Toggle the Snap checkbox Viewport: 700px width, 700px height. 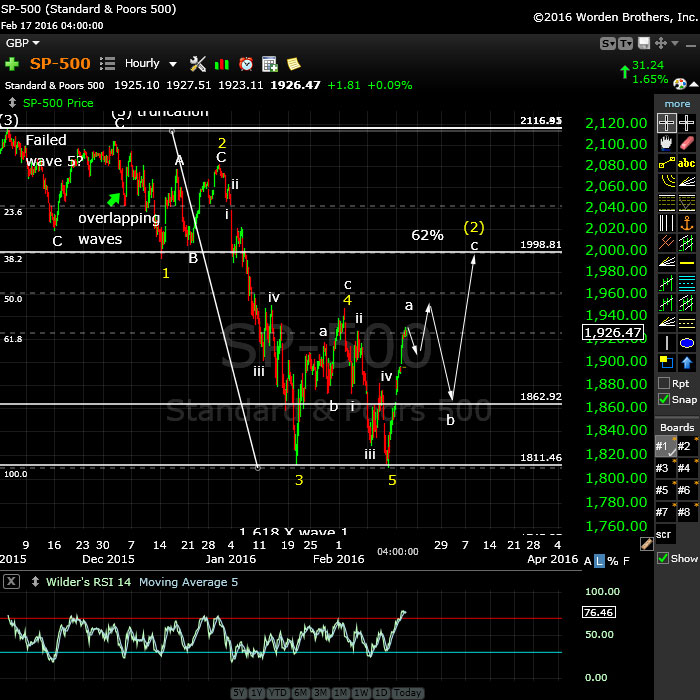(x=664, y=399)
